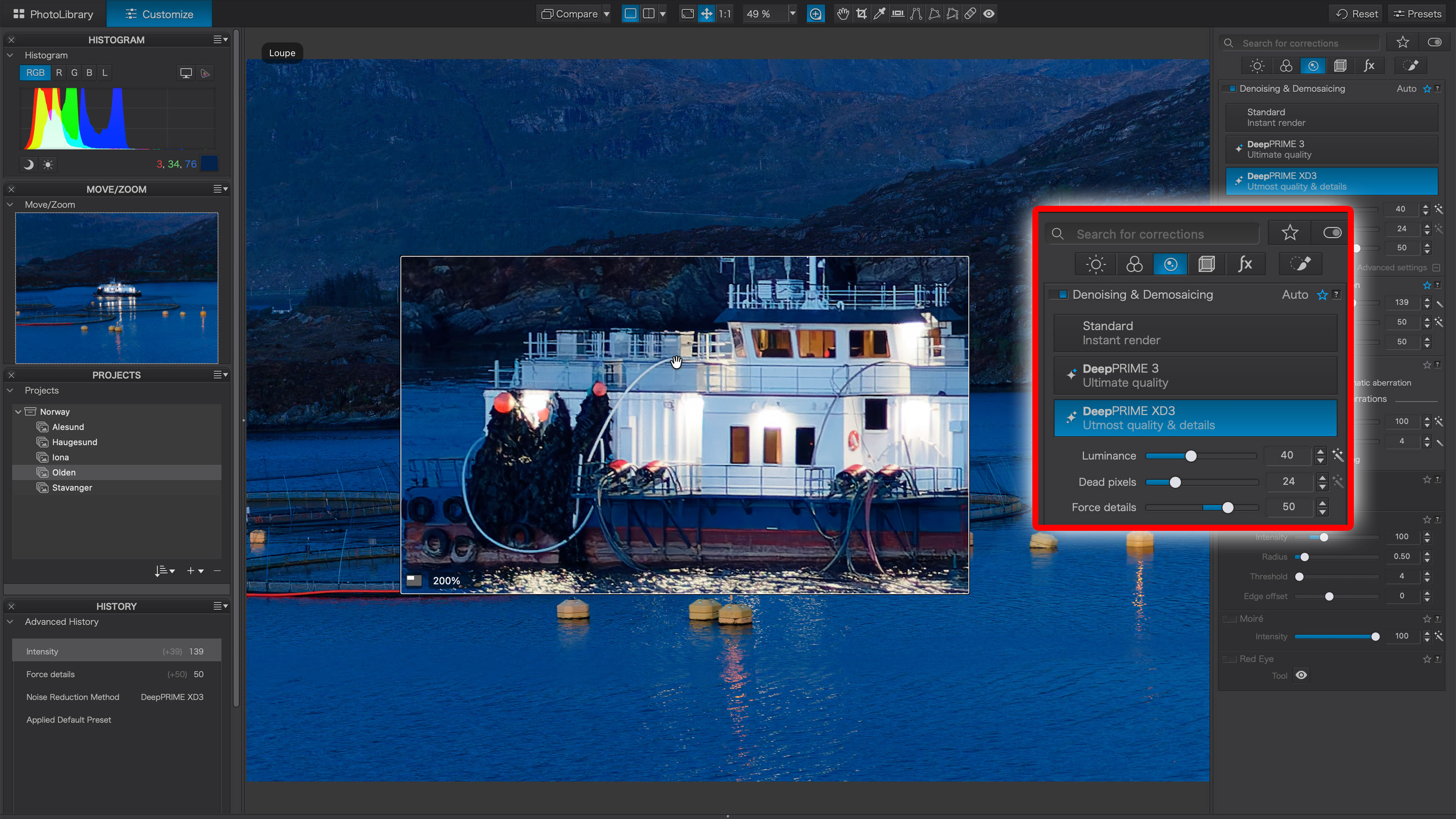The height and width of the screenshot is (819, 1456).
Task: Open the PROJECTS palette menu
Action: (220, 375)
